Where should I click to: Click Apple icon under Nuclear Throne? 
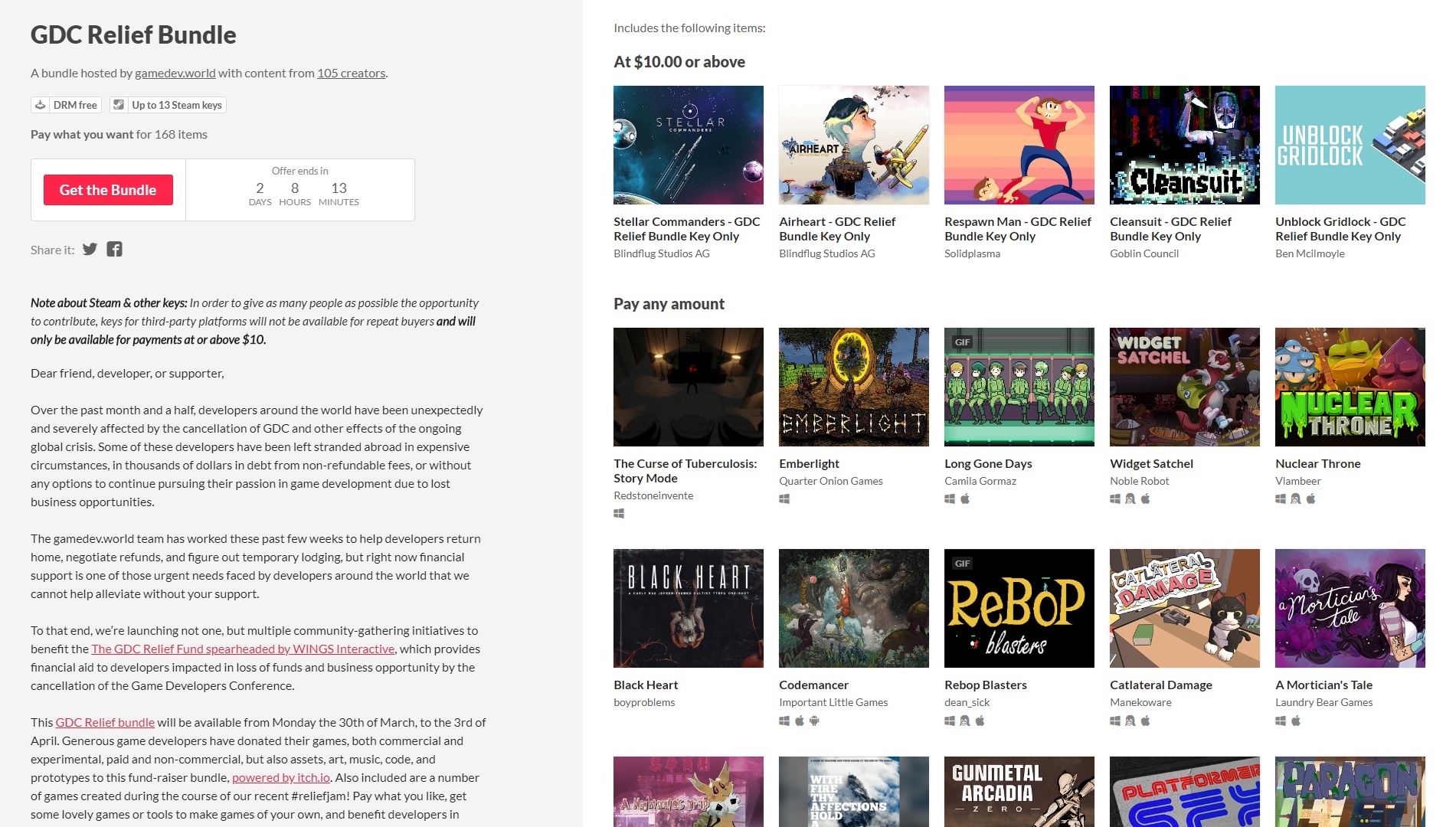pos(1310,499)
